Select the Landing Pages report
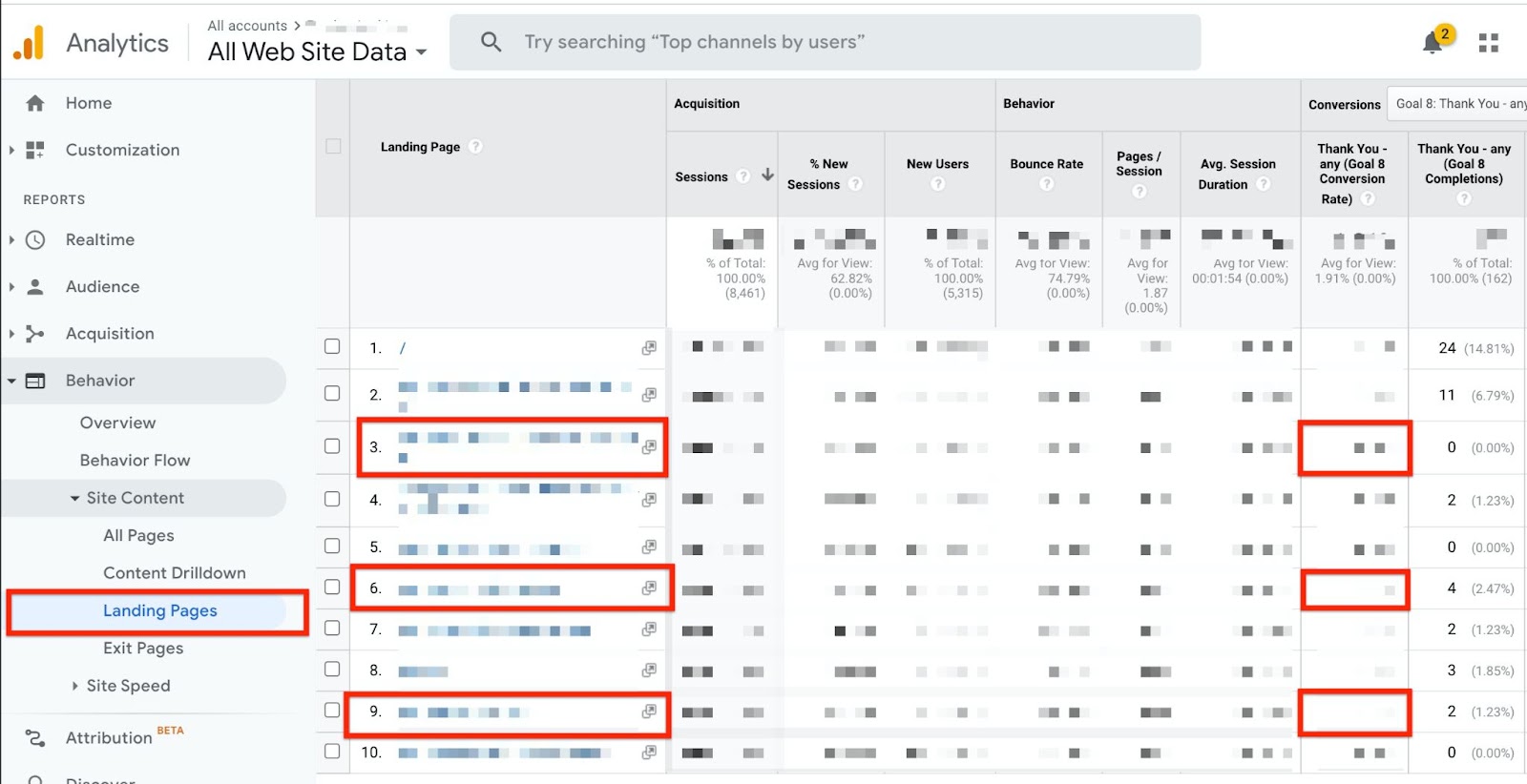Image resolution: width=1527 pixels, height=784 pixels. (x=160, y=610)
